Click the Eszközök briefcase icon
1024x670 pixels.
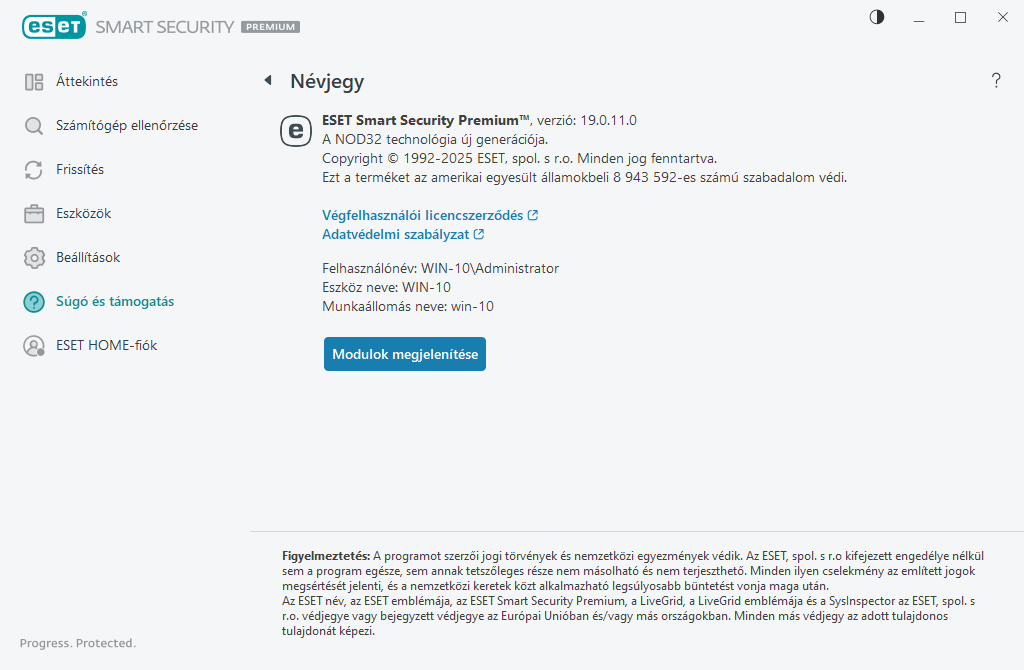[34, 214]
